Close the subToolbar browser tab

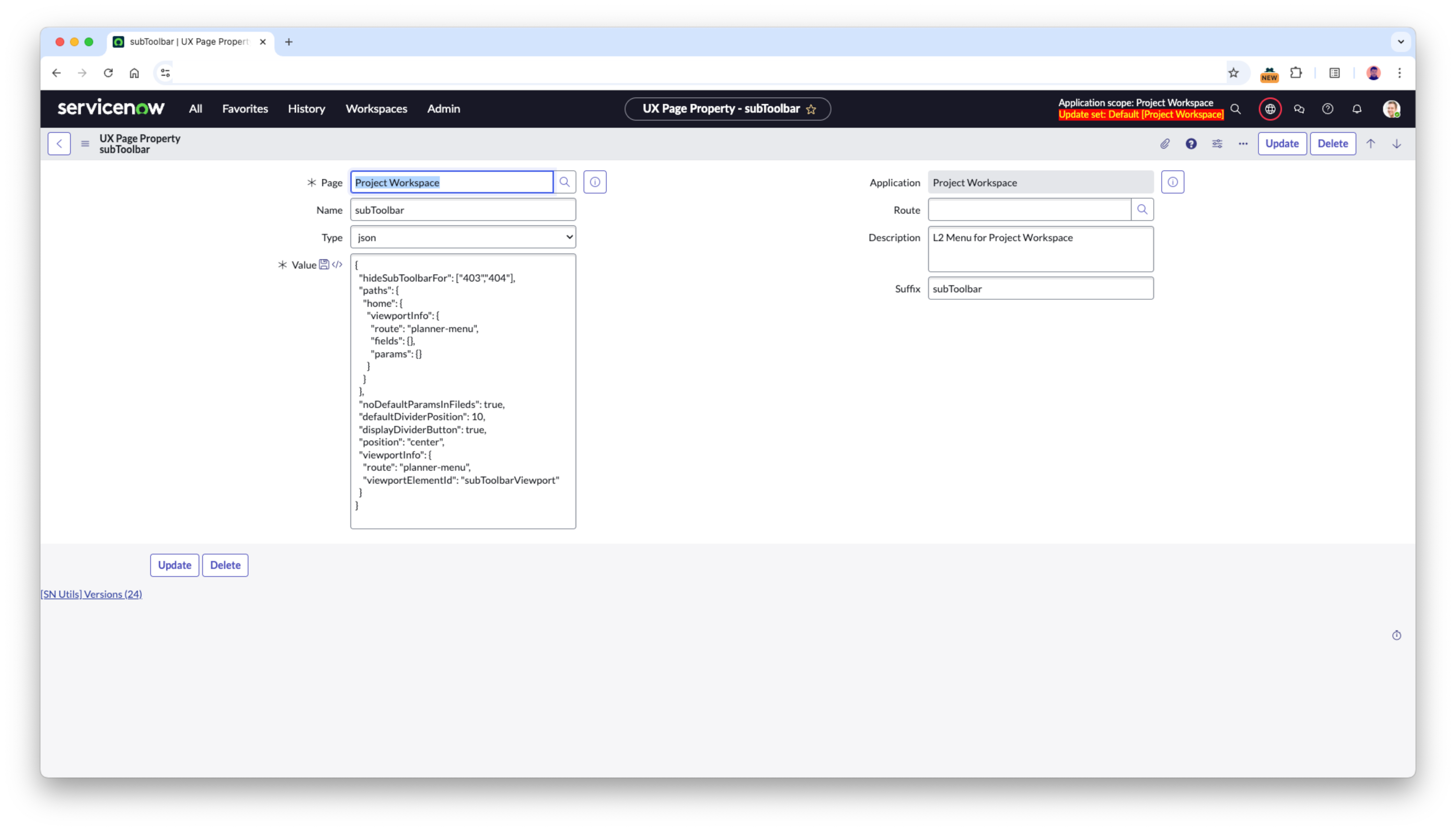(263, 42)
